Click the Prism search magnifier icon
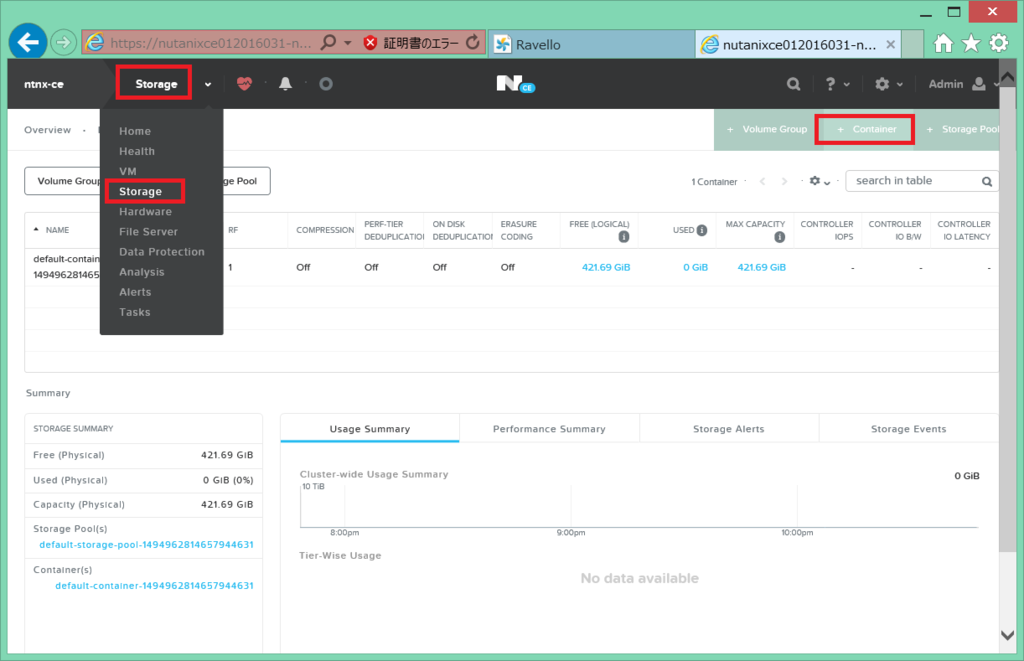 [793, 84]
